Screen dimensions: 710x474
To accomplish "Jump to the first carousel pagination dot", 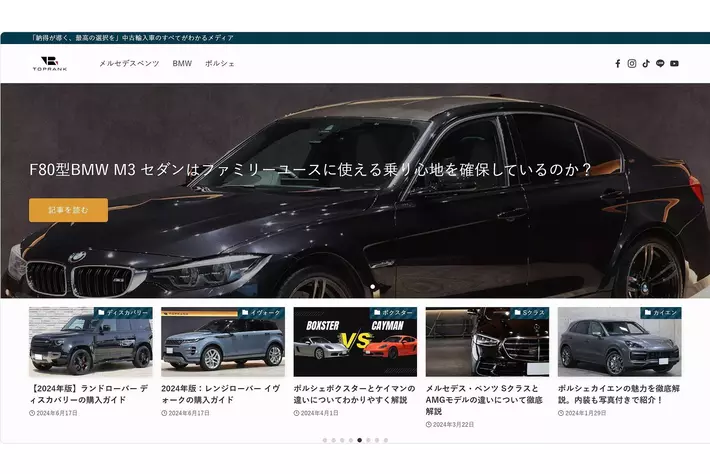I will point(324,440).
